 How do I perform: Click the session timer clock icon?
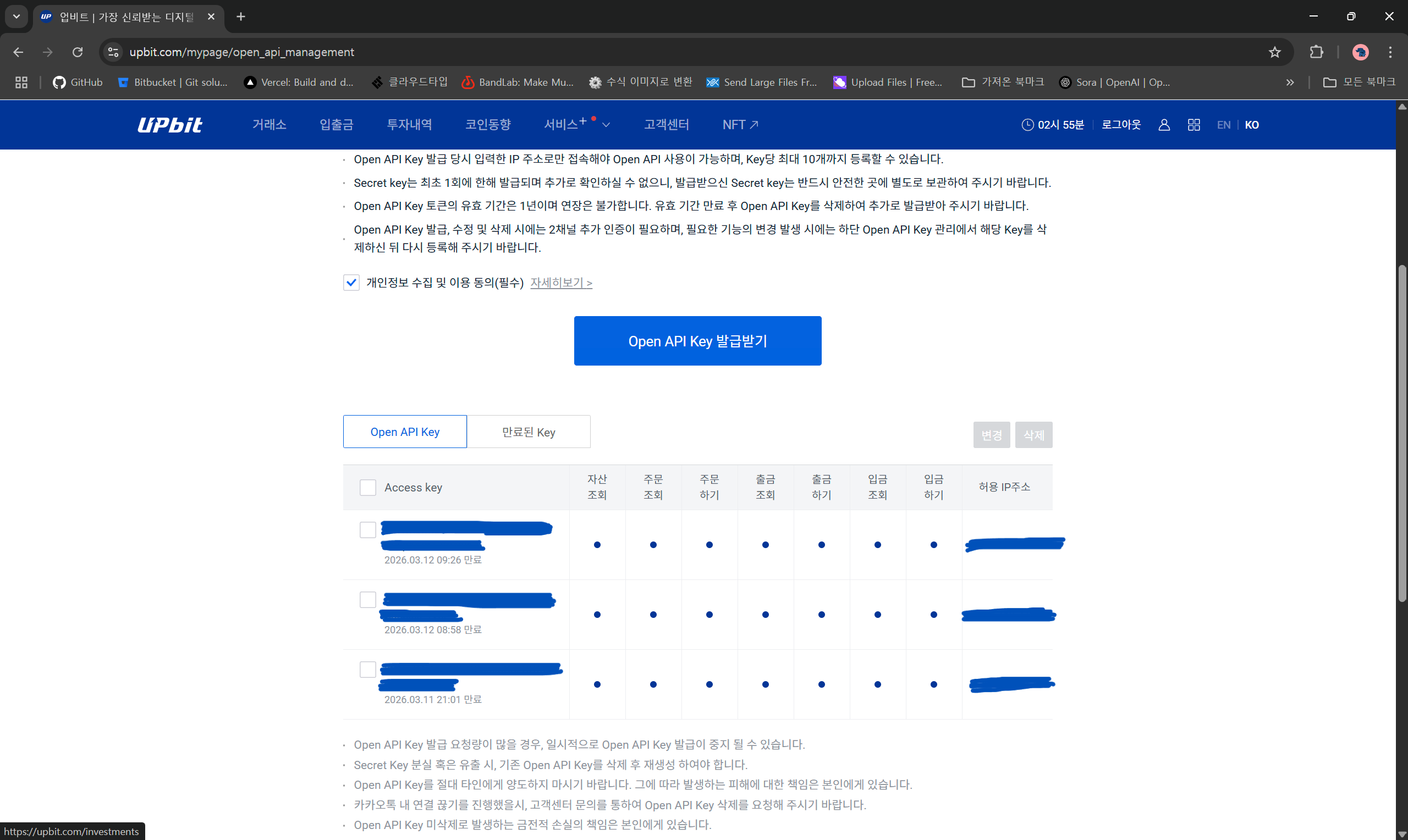(1027, 125)
